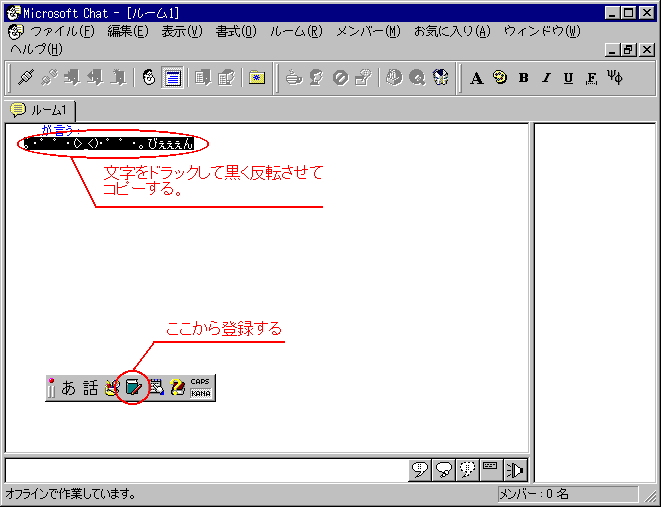Switch to plain Text view
Viewport: 661px width, 507px height.
tap(172, 78)
